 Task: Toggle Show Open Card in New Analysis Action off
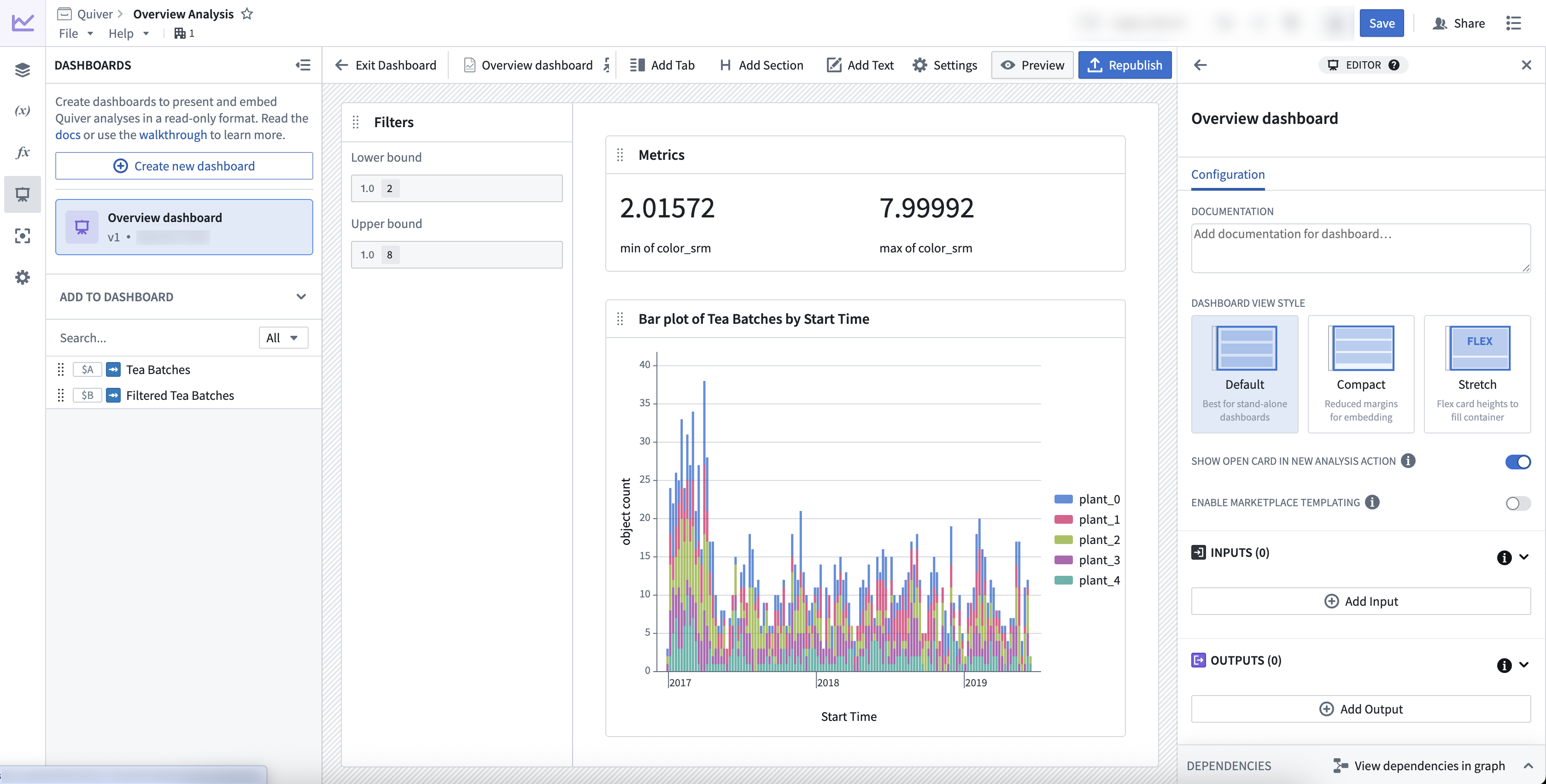click(1518, 462)
